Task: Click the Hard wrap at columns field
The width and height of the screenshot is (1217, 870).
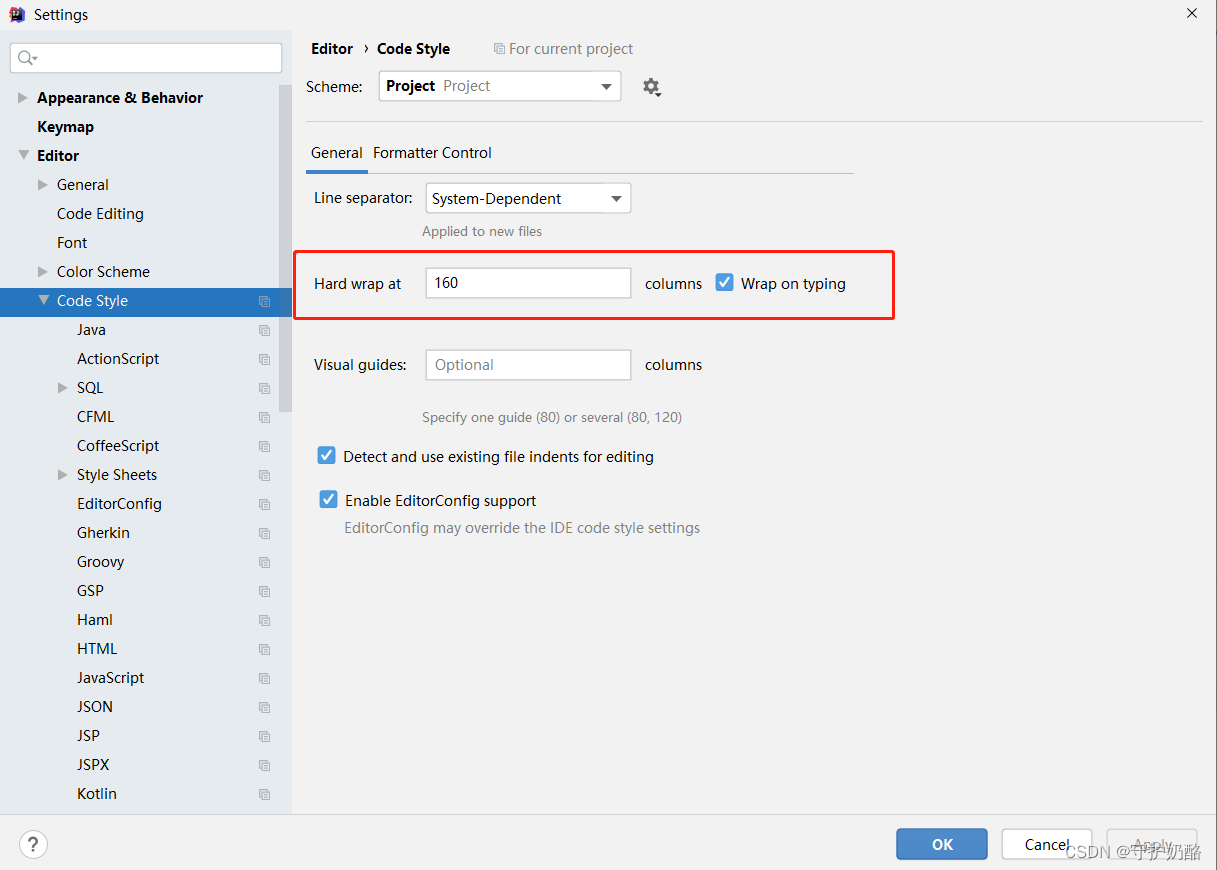Action: [x=528, y=283]
